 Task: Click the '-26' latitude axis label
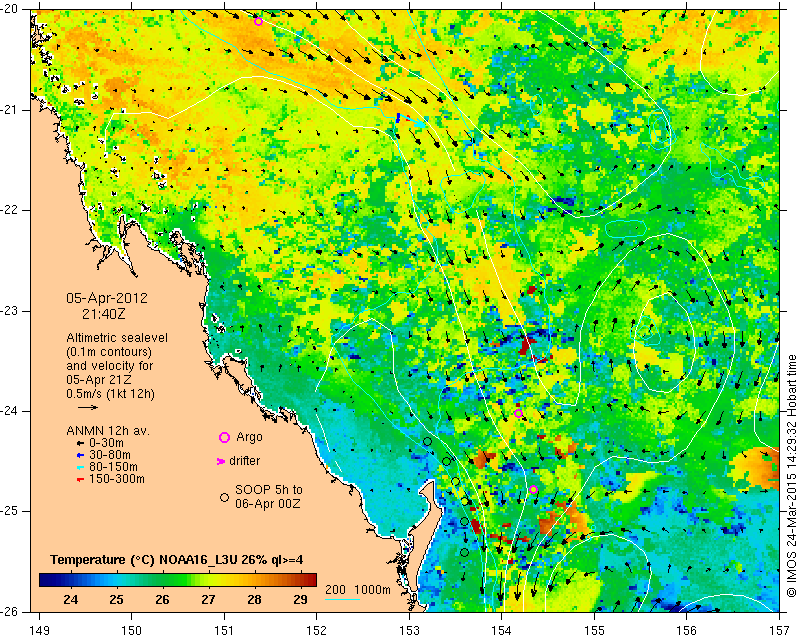click(x=10, y=611)
